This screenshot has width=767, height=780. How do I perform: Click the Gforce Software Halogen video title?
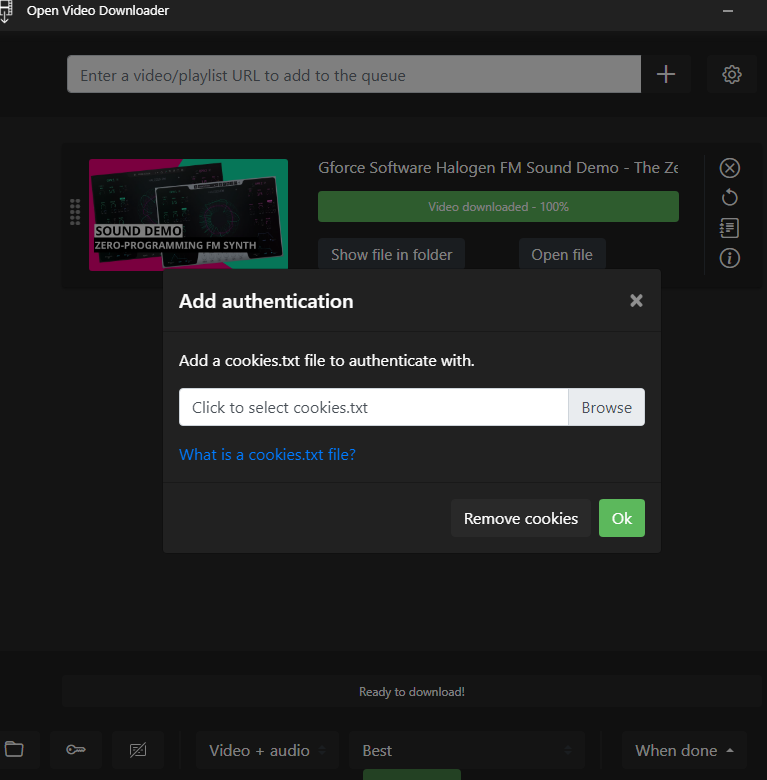click(x=498, y=168)
